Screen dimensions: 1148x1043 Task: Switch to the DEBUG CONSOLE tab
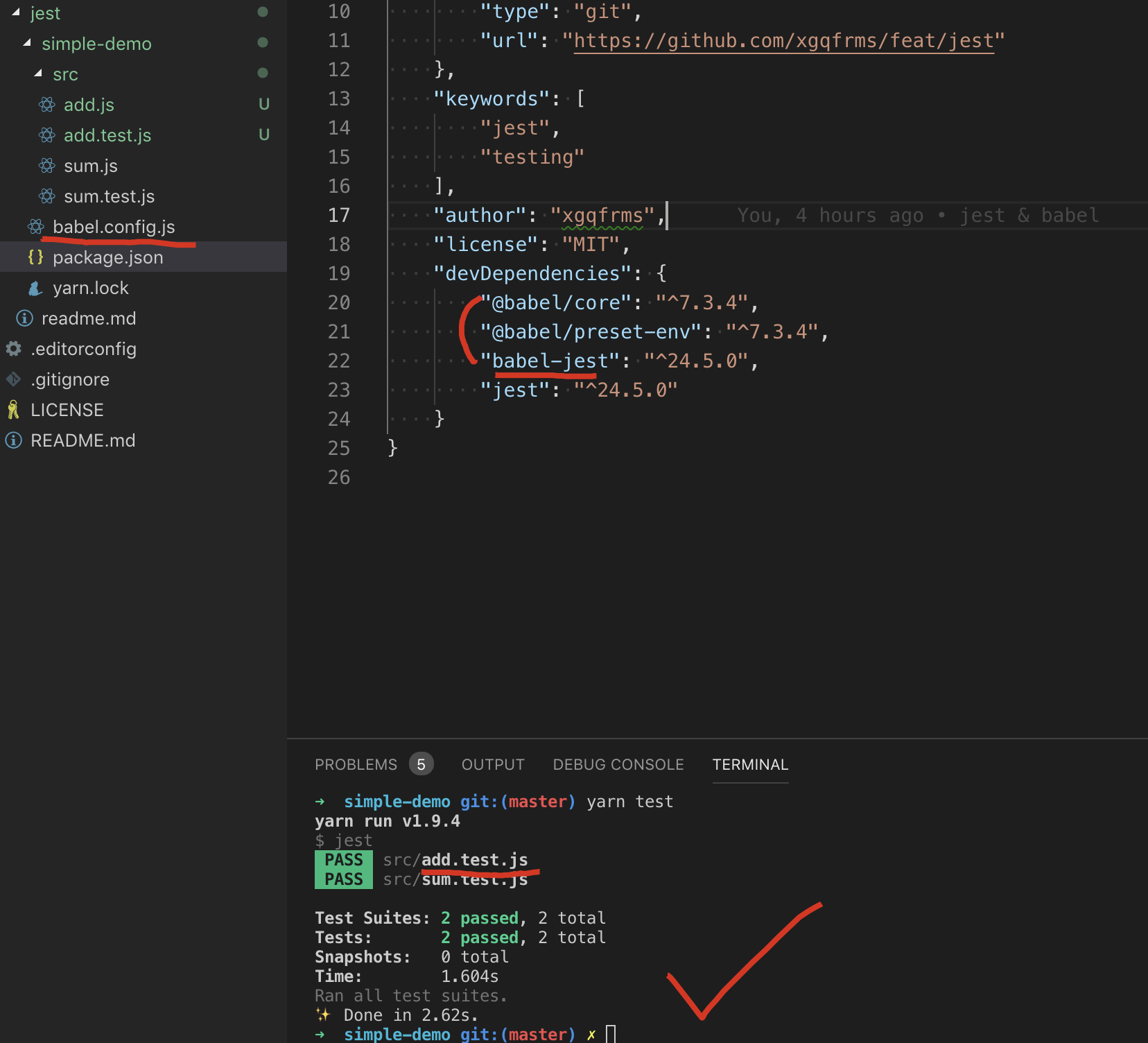point(618,764)
